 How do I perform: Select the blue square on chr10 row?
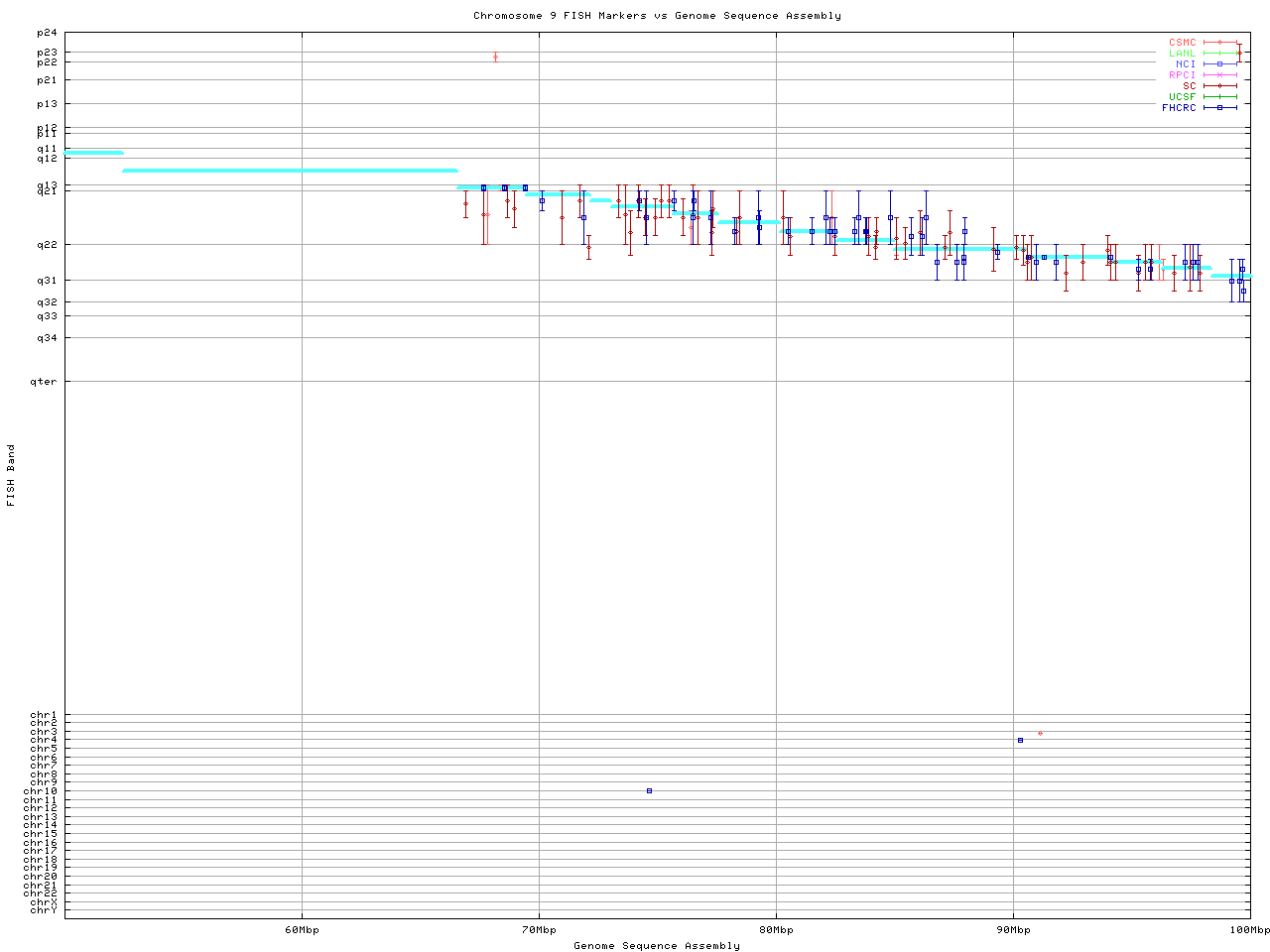pyautogui.click(x=649, y=790)
